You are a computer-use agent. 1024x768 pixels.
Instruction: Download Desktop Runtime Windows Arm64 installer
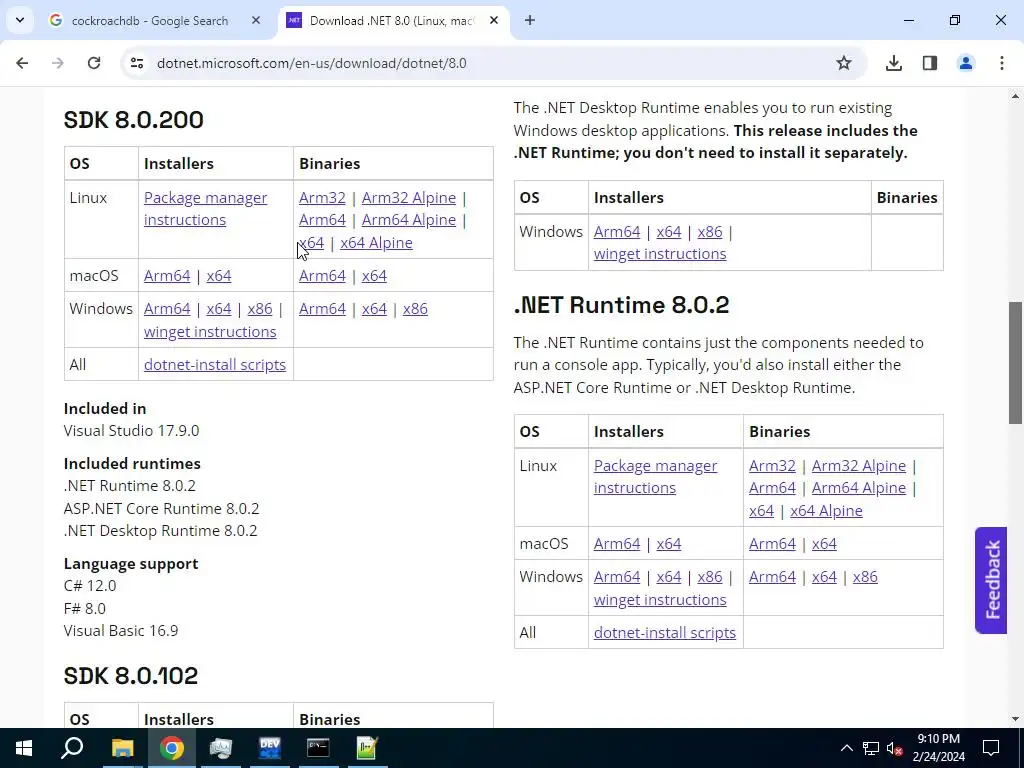pyautogui.click(x=617, y=232)
